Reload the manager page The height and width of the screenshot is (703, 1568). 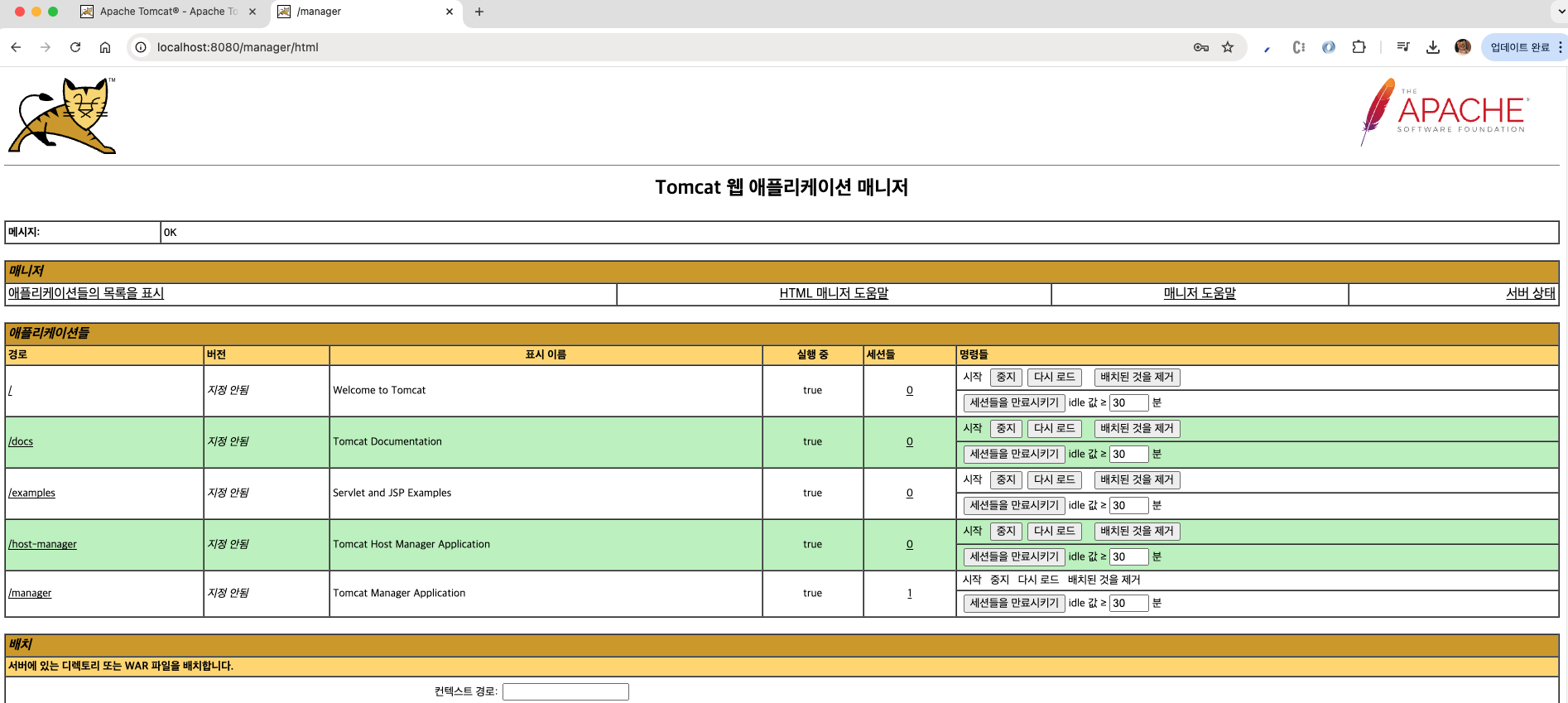(x=75, y=47)
